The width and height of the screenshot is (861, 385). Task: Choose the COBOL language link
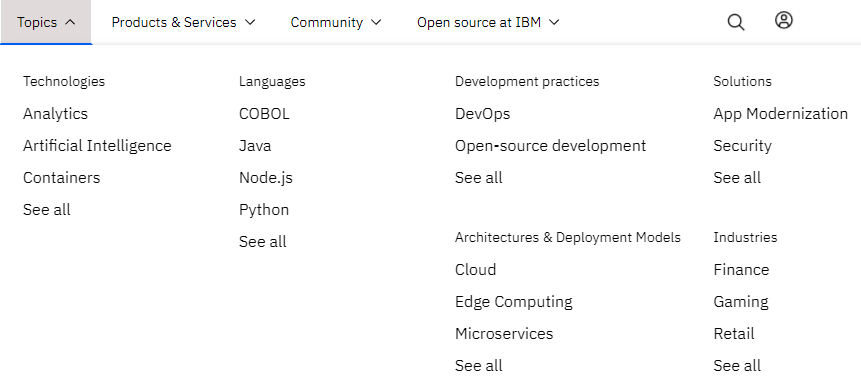click(264, 114)
